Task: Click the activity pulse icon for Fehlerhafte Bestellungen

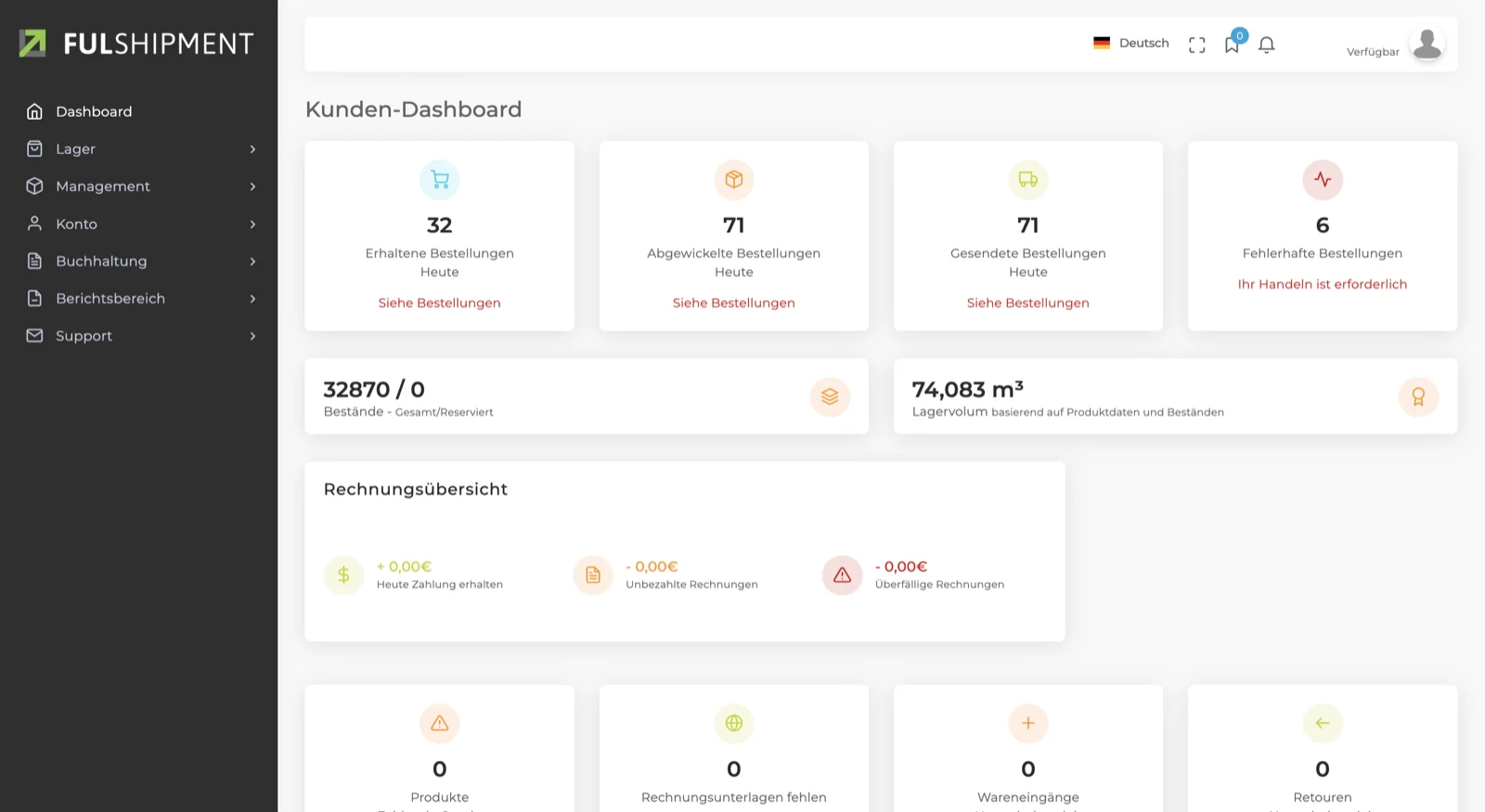Action: tap(1323, 180)
